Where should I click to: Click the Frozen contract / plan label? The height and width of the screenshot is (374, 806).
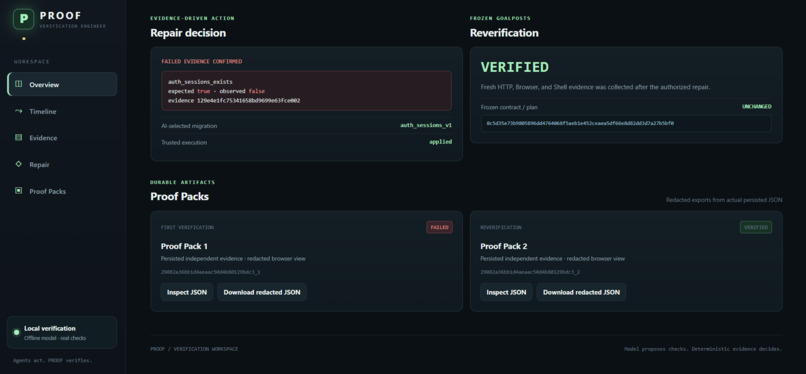coord(509,107)
